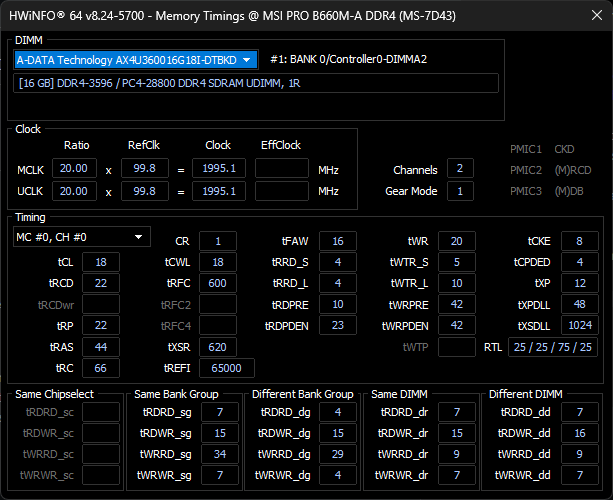Click the tREFI value 65000

click(227, 368)
